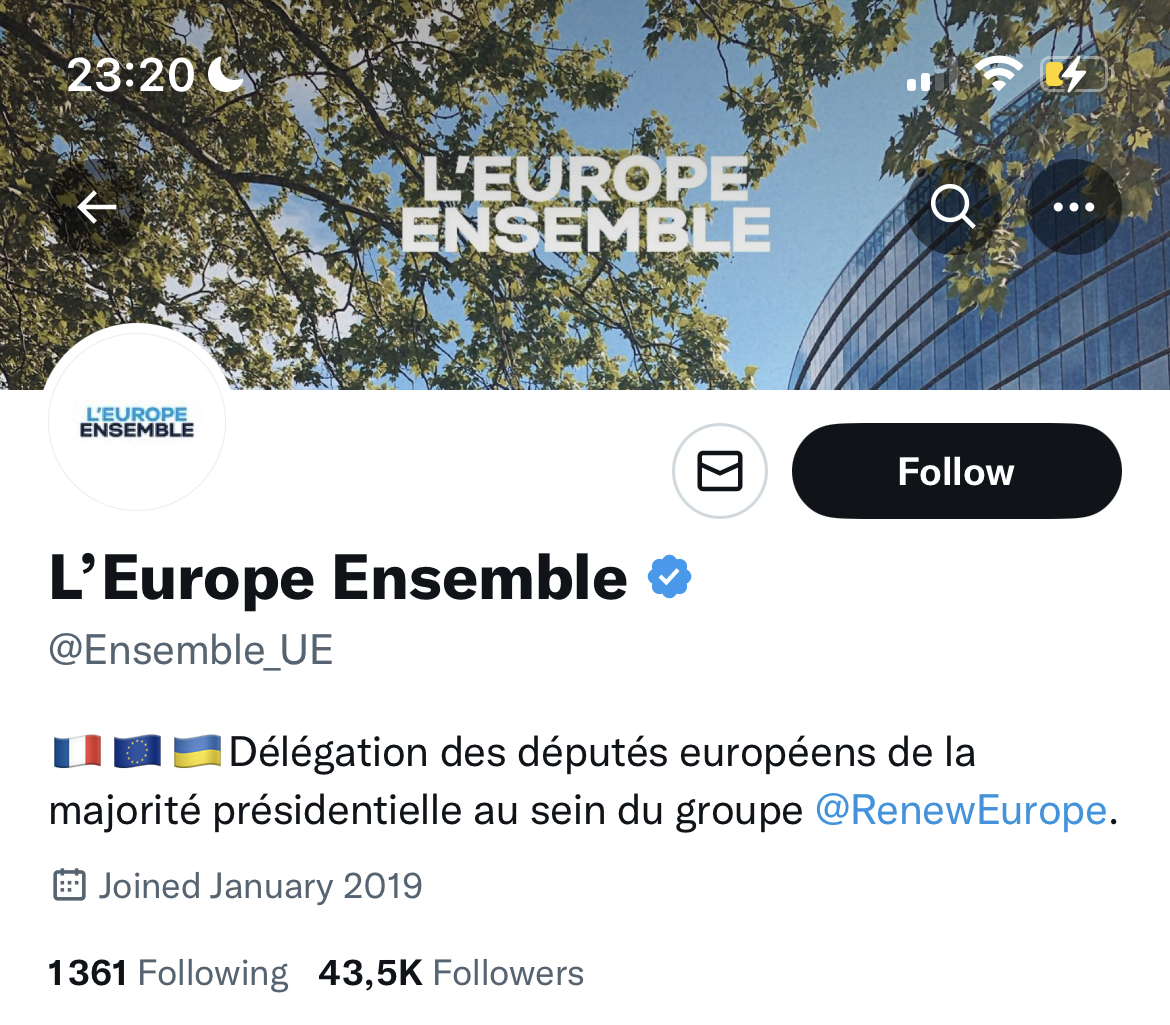Image resolution: width=1170 pixels, height=1025 pixels.
Task: Tap the battery charging indicator
Action: [x=1073, y=74]
